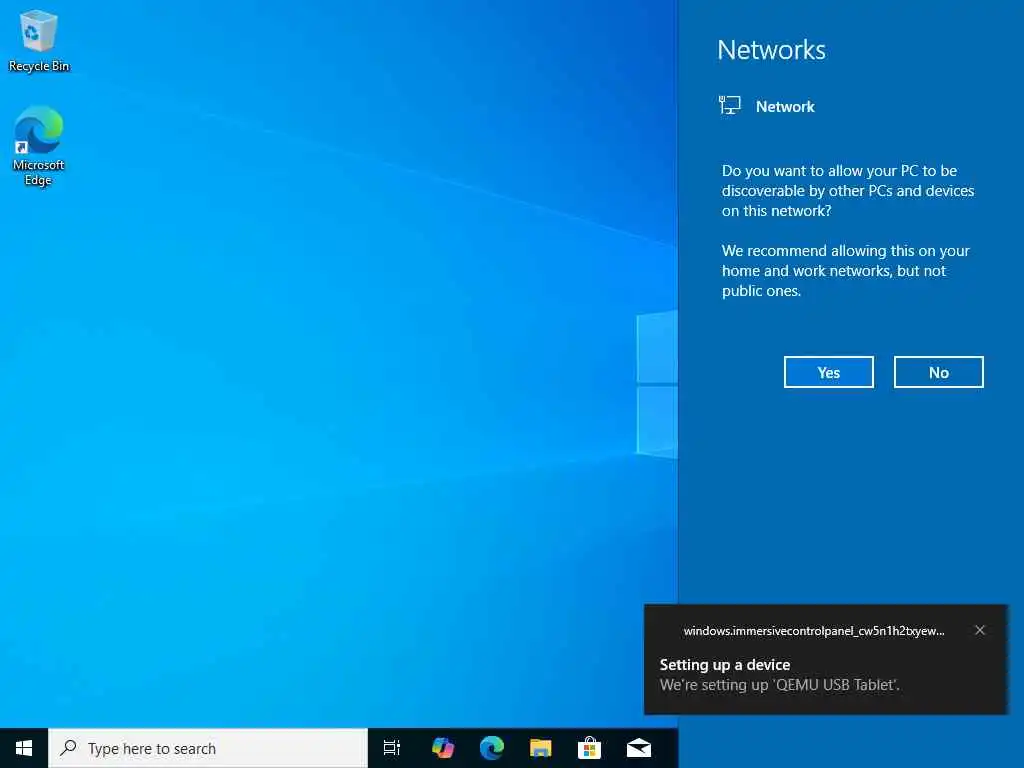Click the windows.immersivecontrolpanel notification title
The width and height of the screenshot is (1024, 768).
click(x=814, y=631)
